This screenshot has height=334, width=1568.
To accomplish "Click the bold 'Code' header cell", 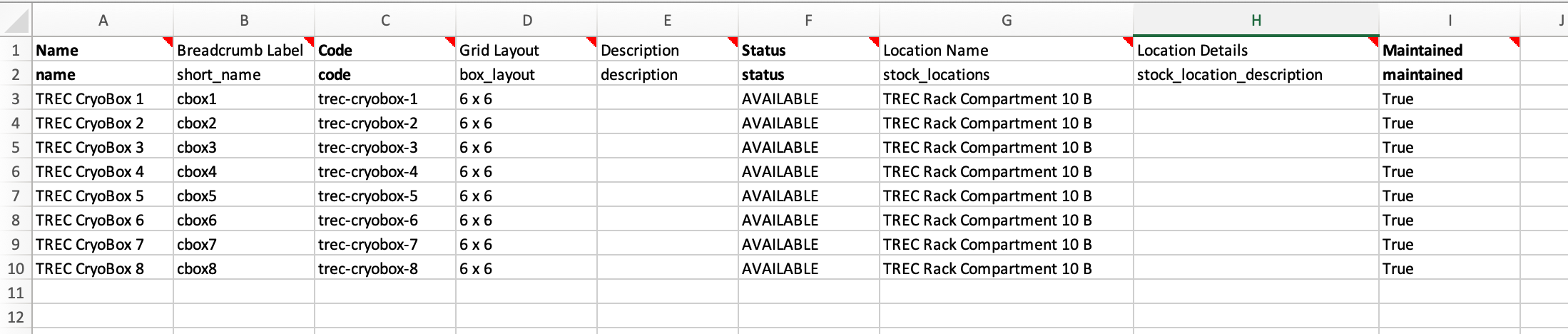I will [385, 50].
